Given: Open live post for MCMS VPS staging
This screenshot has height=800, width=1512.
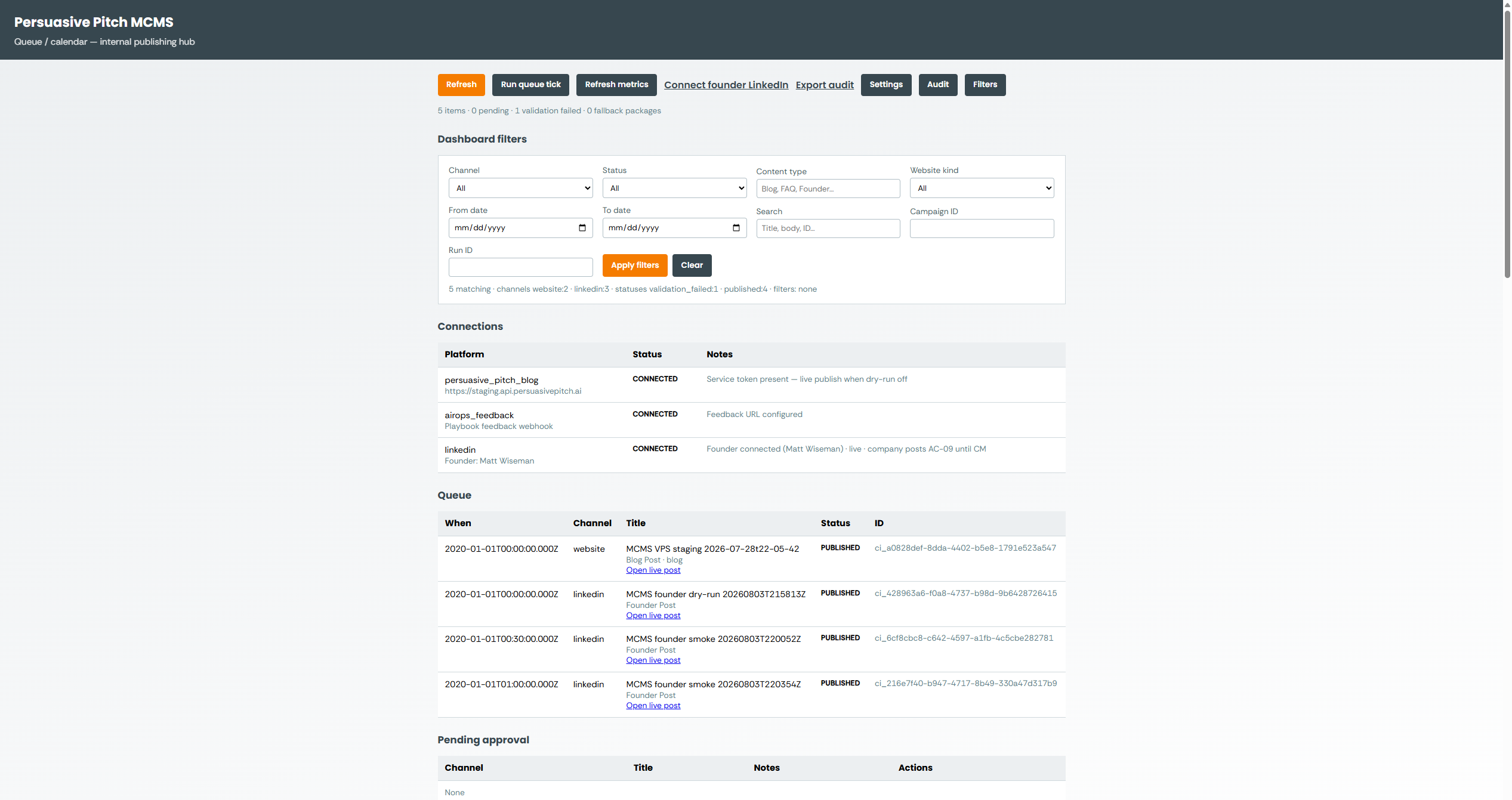Looking at the screenshot, I should click(x=653, y=570).
